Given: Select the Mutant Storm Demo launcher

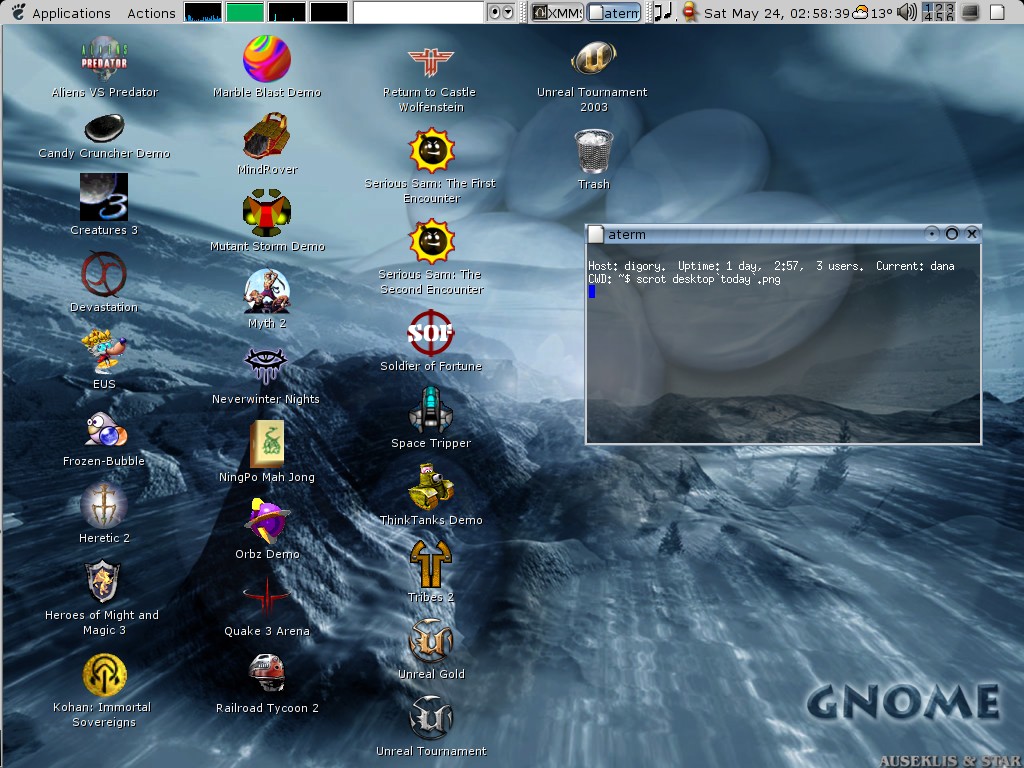Looking at the screenshot, I should [266, 212].
